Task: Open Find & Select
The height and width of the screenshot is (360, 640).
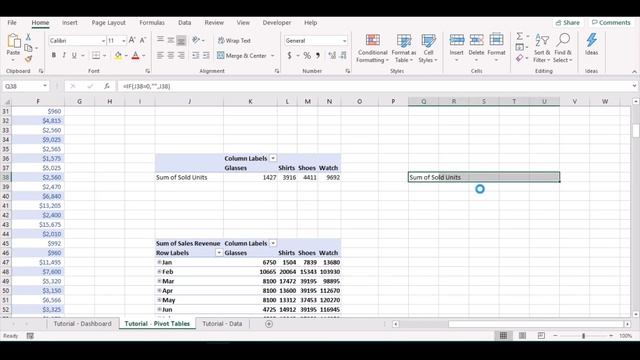Action: (563, 48)
